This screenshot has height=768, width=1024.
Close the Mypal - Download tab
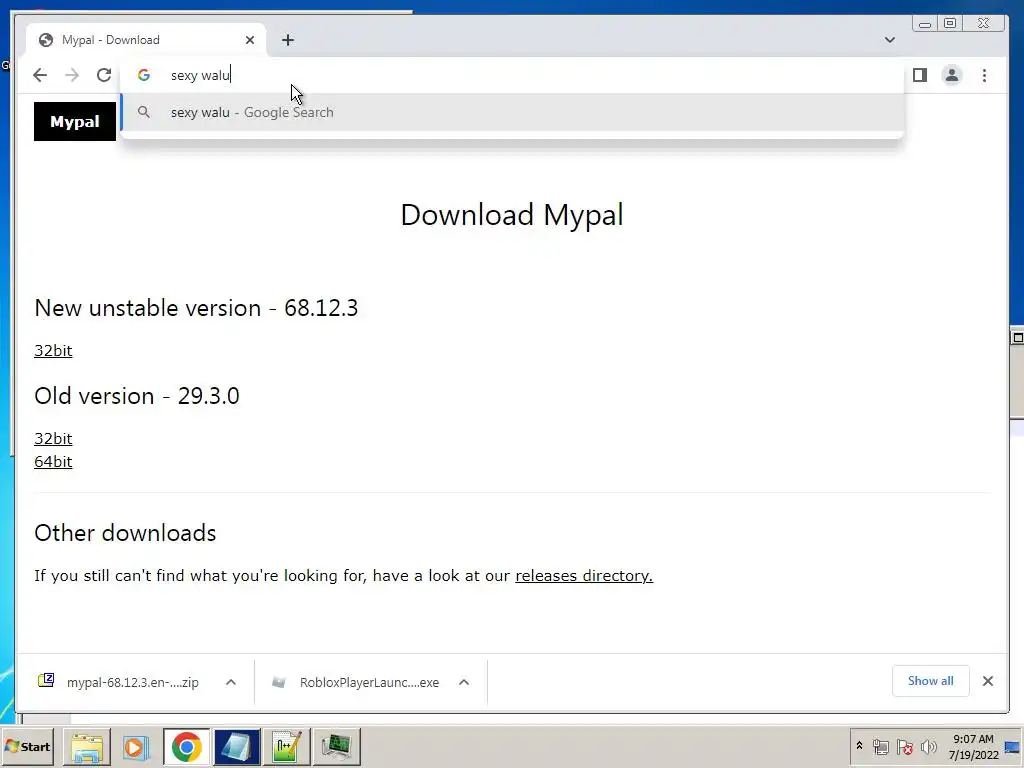click(249, 40)
